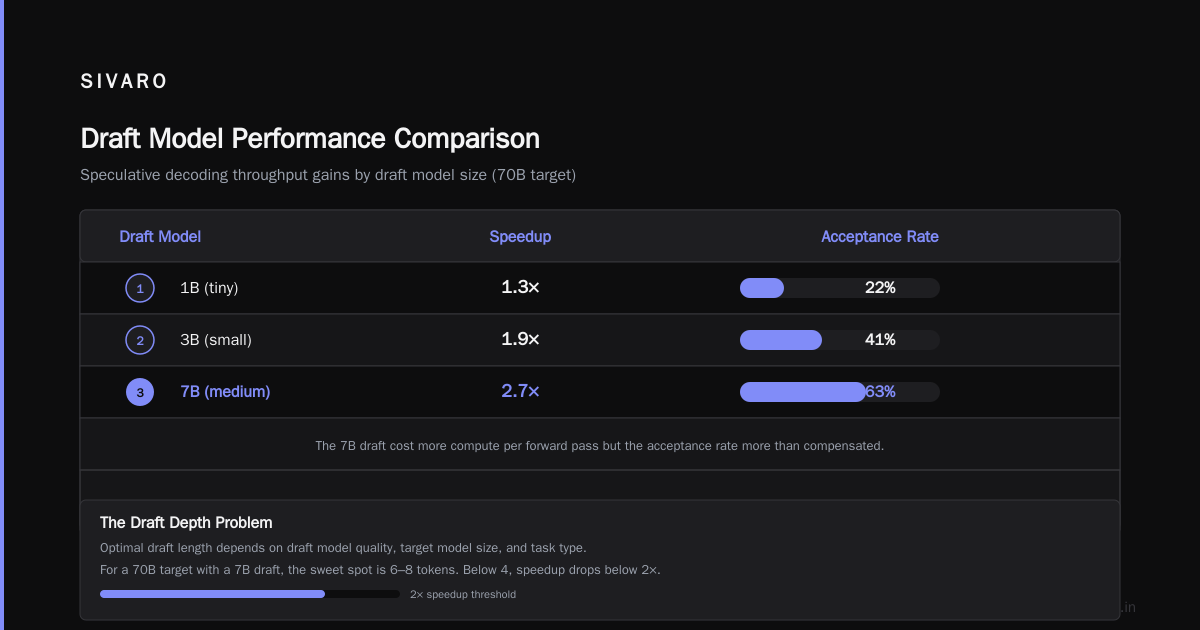
Task: Click the 63% acceptance rate bar
Action: [840, 392]
